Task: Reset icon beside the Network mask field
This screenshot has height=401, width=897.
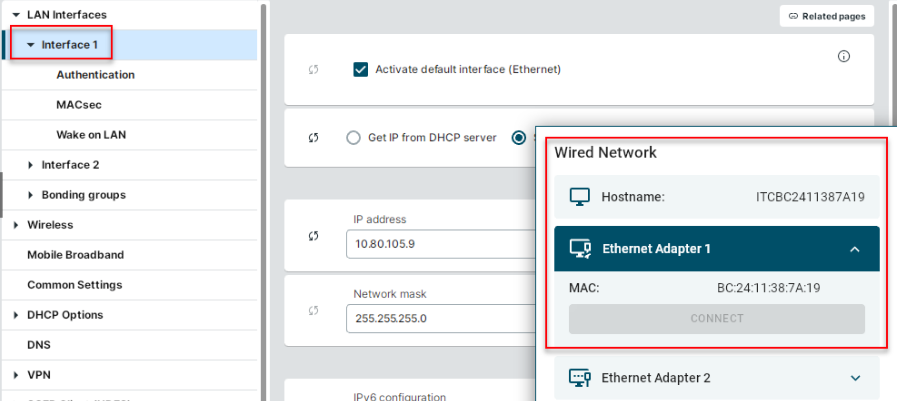Action: [313, 311]
